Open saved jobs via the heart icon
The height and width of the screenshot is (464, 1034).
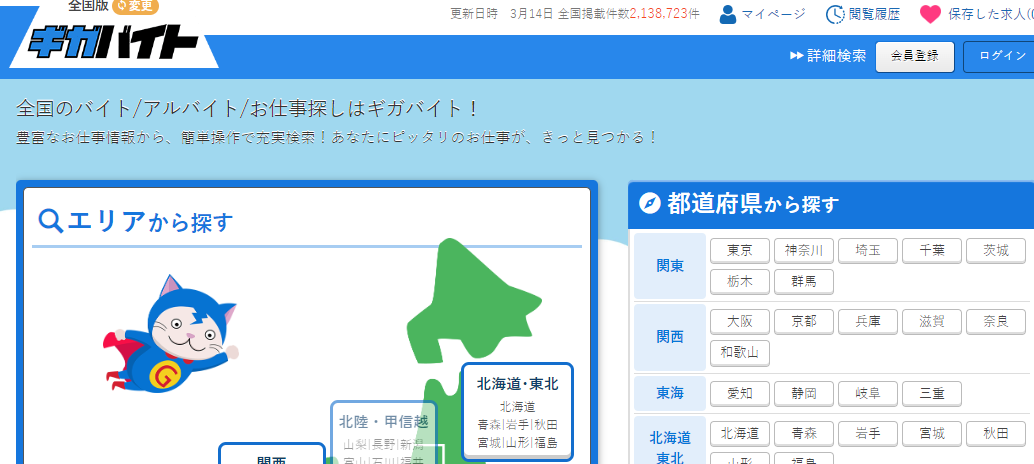tap(930, 14)
